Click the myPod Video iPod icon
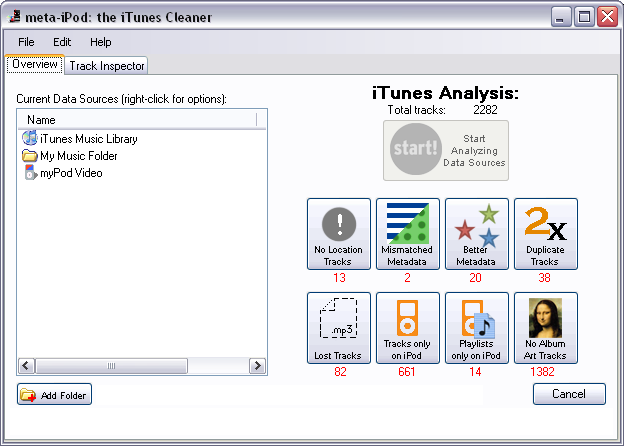This screenshot has width=624, height=446. click(30, 173)
